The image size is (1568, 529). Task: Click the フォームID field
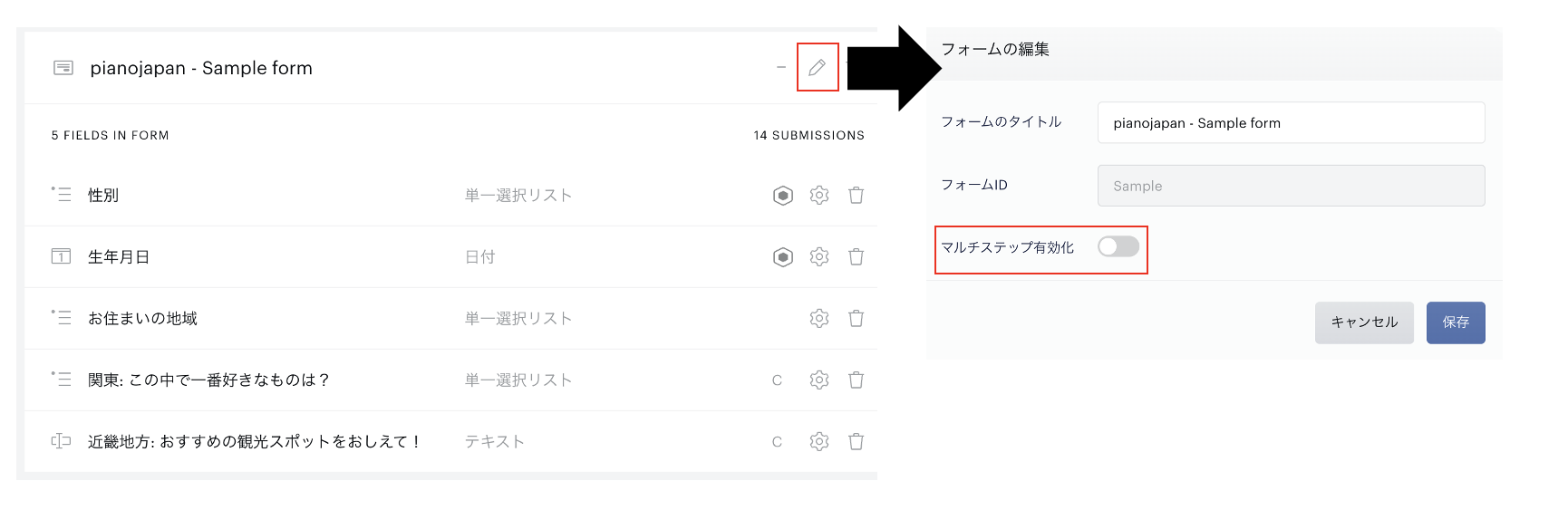pos(1291,186)
